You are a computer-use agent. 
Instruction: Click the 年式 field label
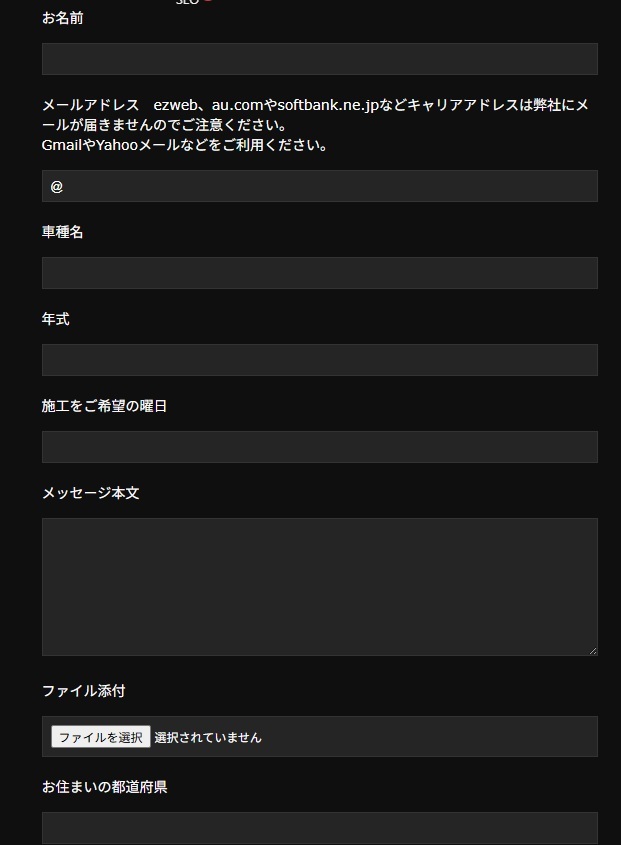coord(56,319)
